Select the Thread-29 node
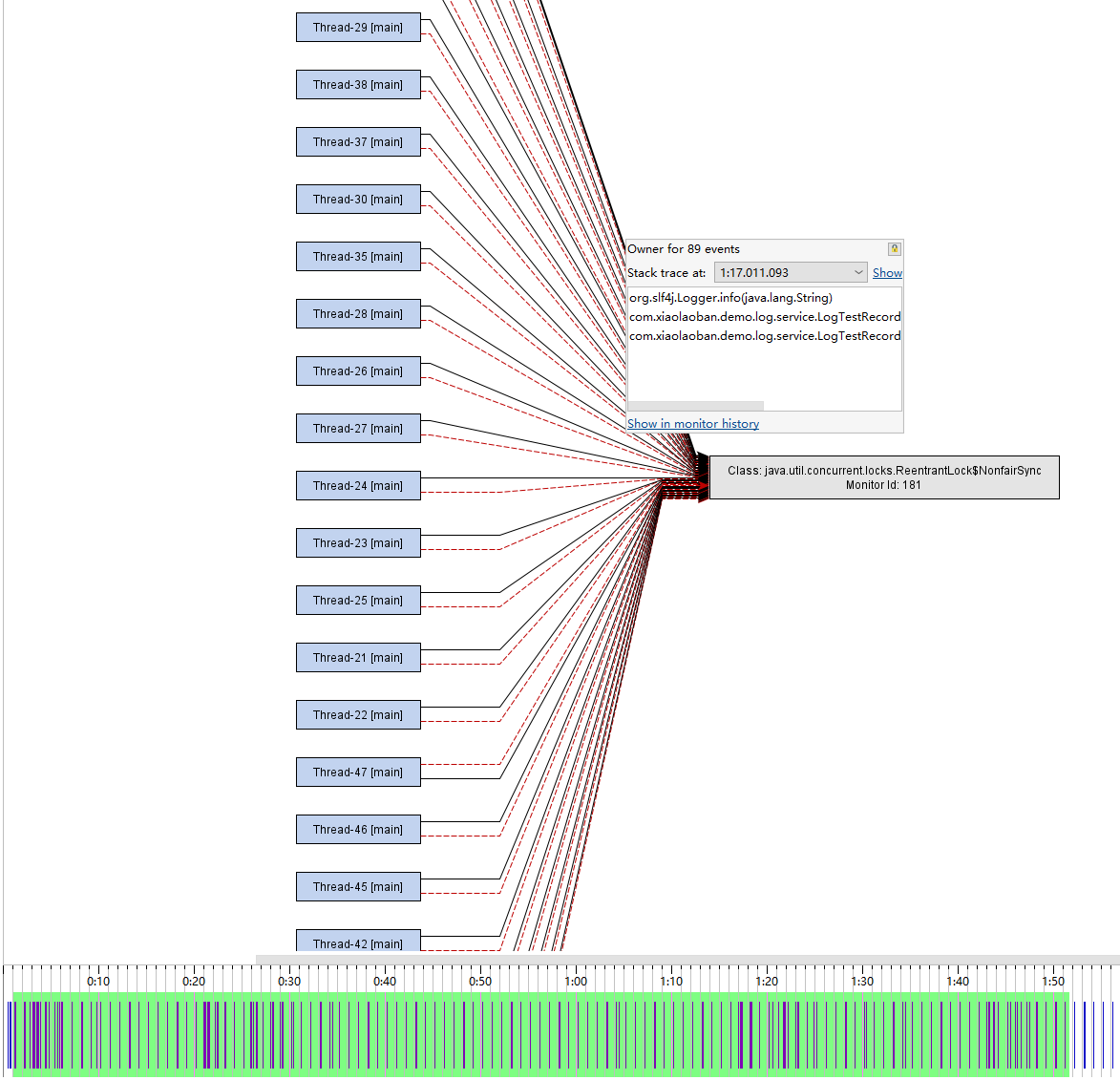The image size is (1120, 1080). click(x=358, y=27)
